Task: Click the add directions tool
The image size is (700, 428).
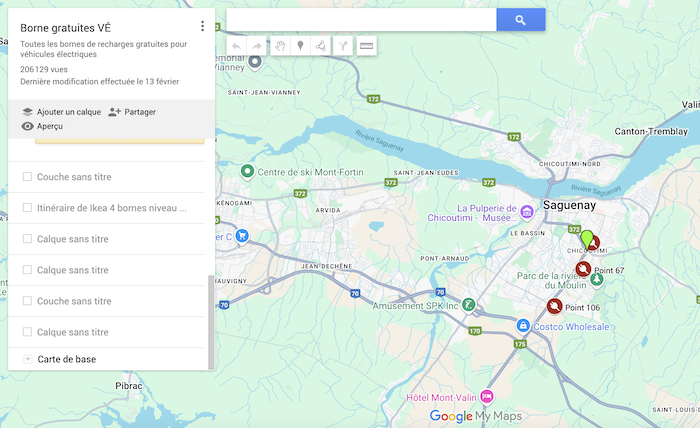Action: 344,46
